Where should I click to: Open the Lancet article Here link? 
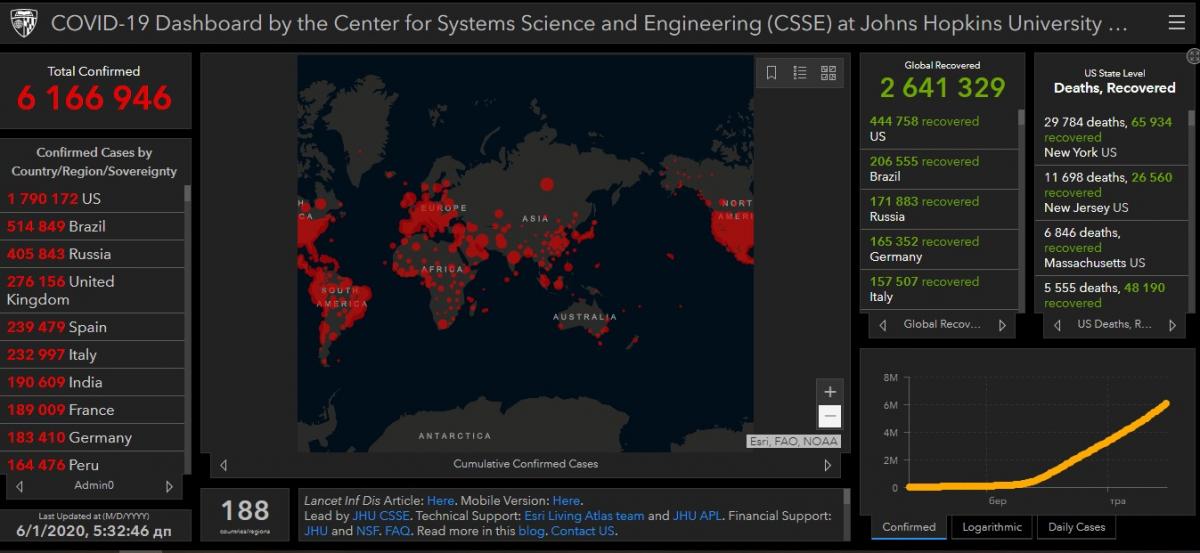click(440, 500)
